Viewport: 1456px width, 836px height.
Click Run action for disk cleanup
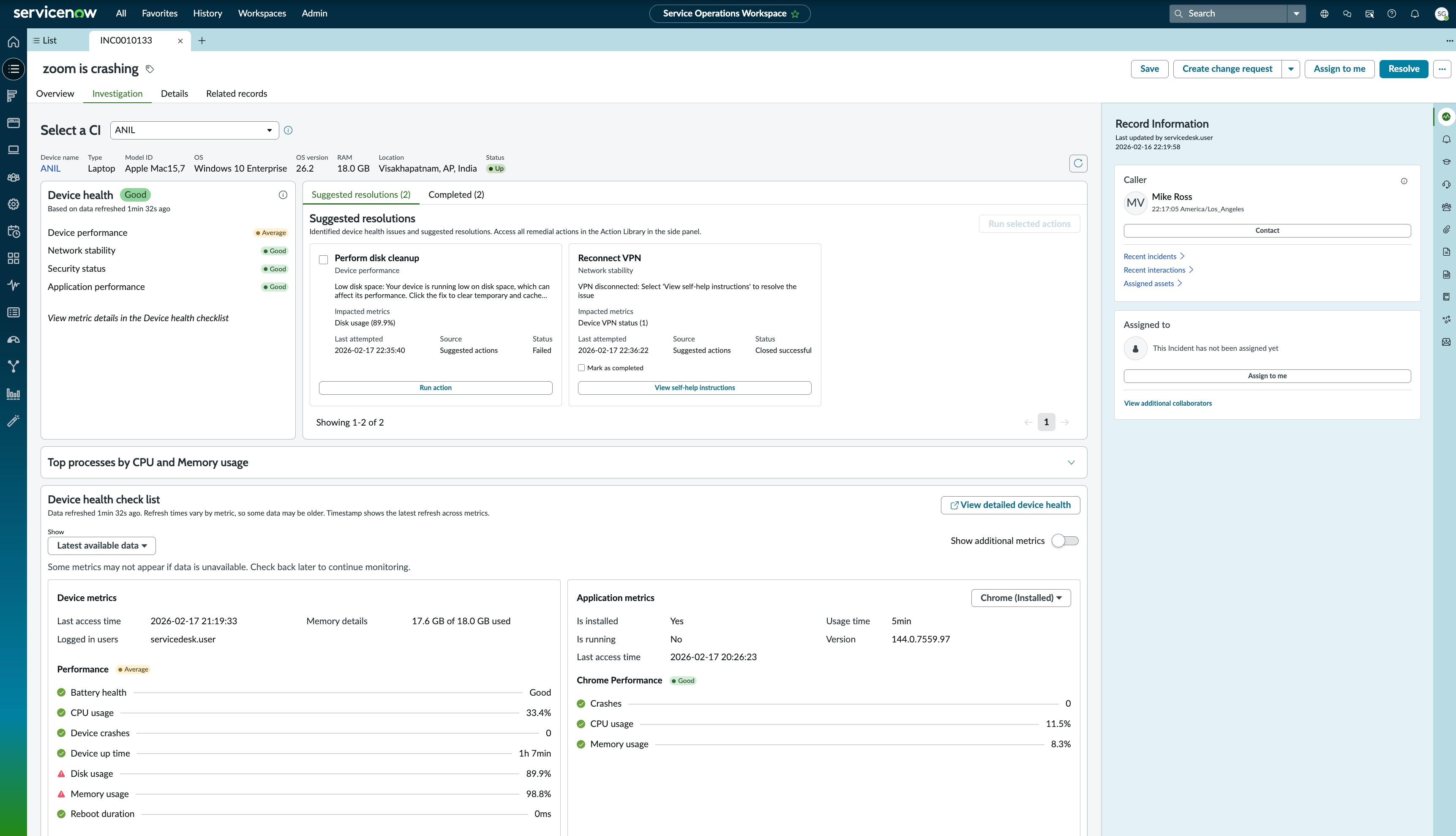click(x=436, y=388)
